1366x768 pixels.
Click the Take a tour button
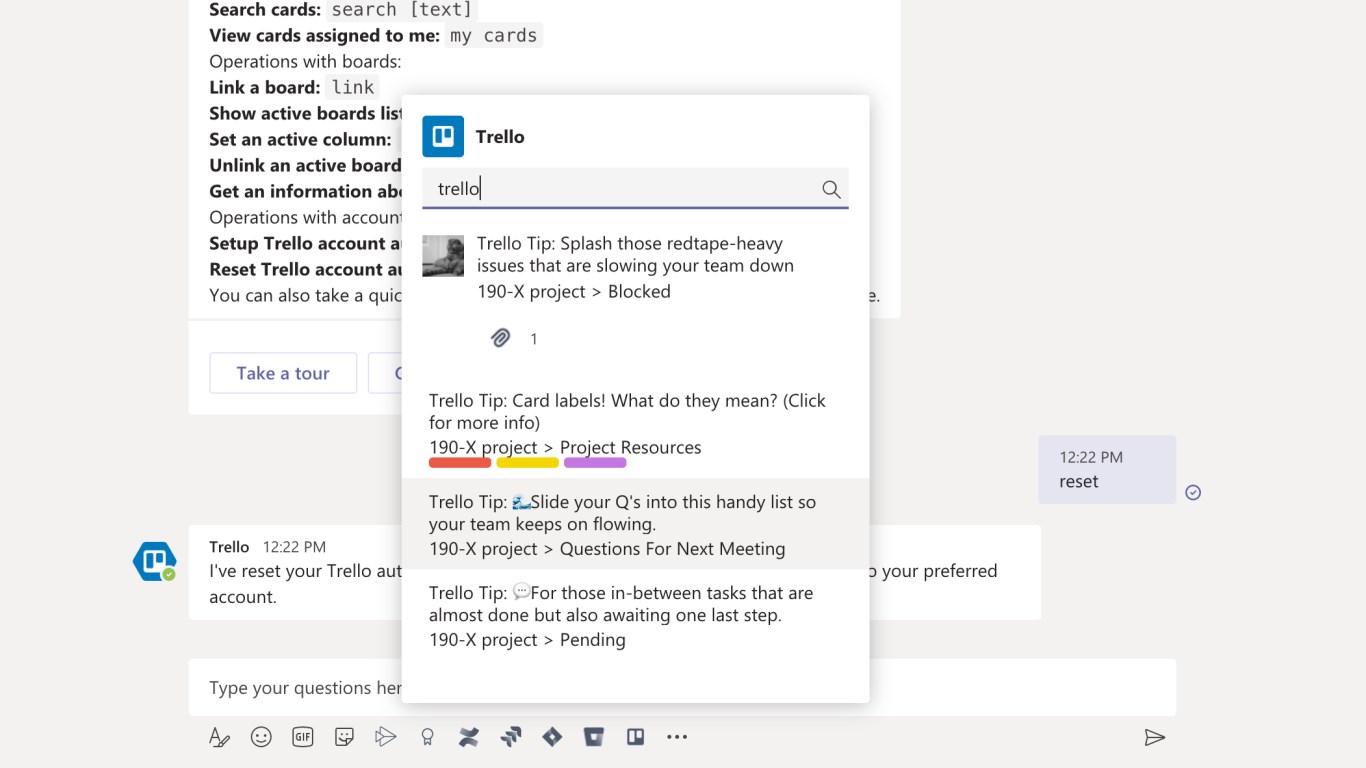[283, 373]
